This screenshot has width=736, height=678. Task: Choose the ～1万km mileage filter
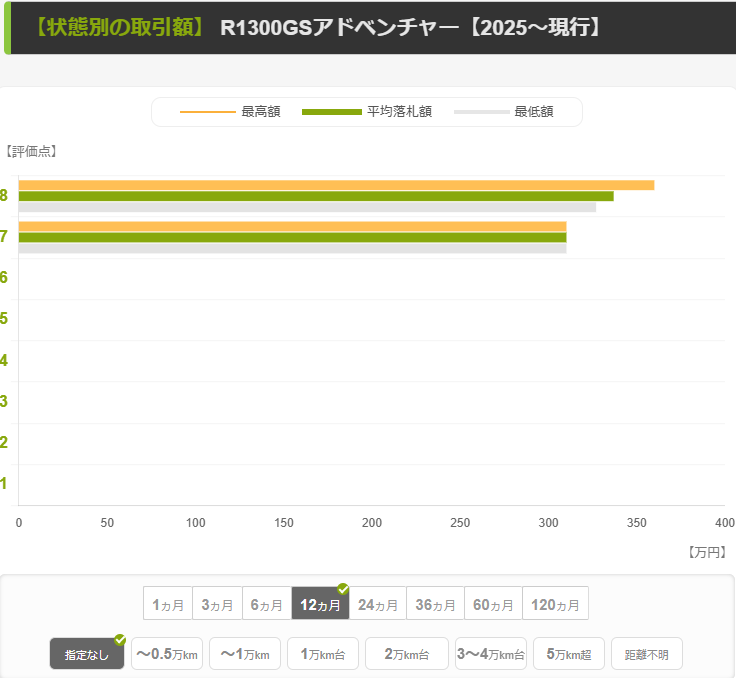click(x=245, y=654)
